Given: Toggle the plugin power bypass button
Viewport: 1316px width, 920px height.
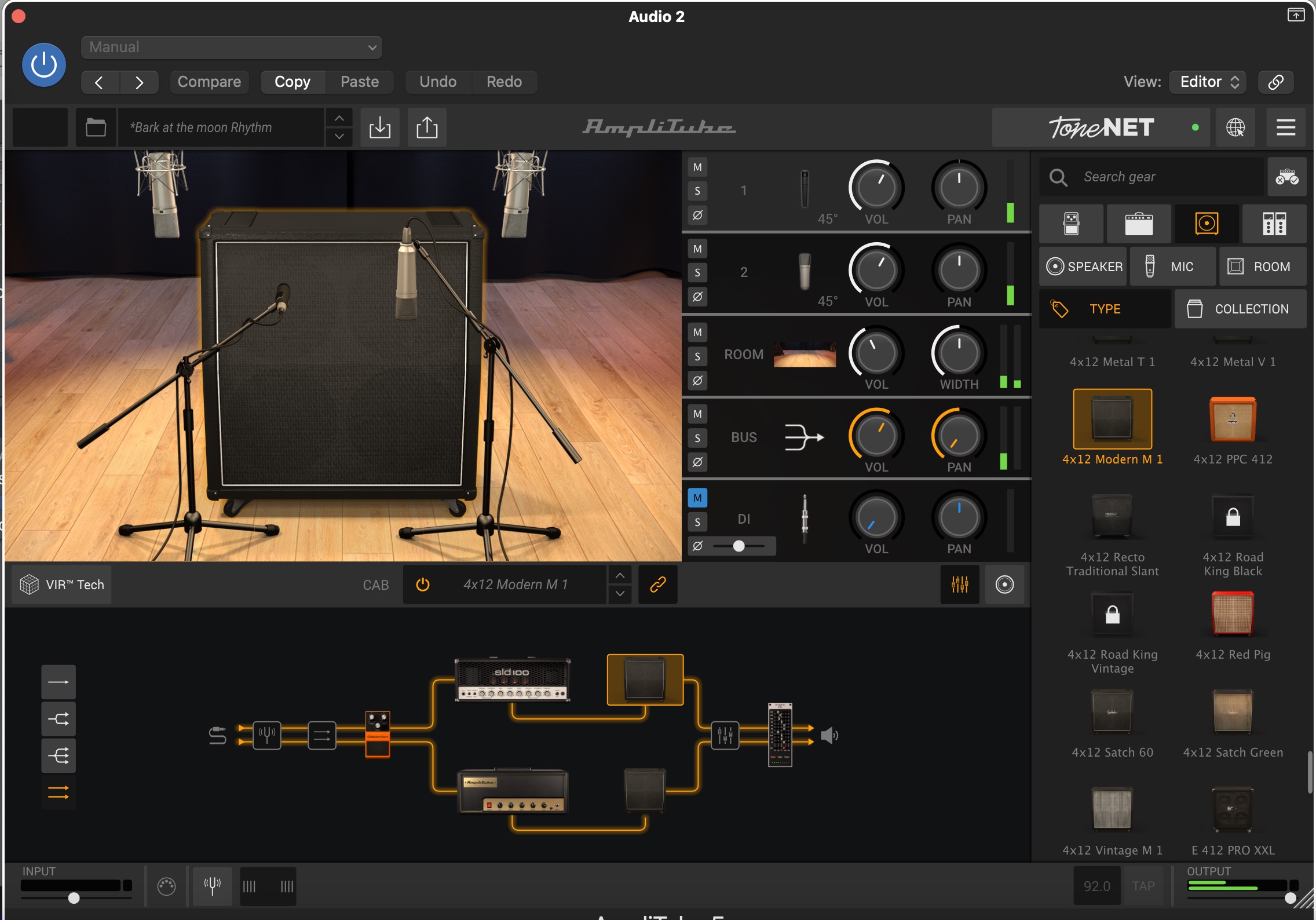Looking at the screenshot, I should [44, 65].
